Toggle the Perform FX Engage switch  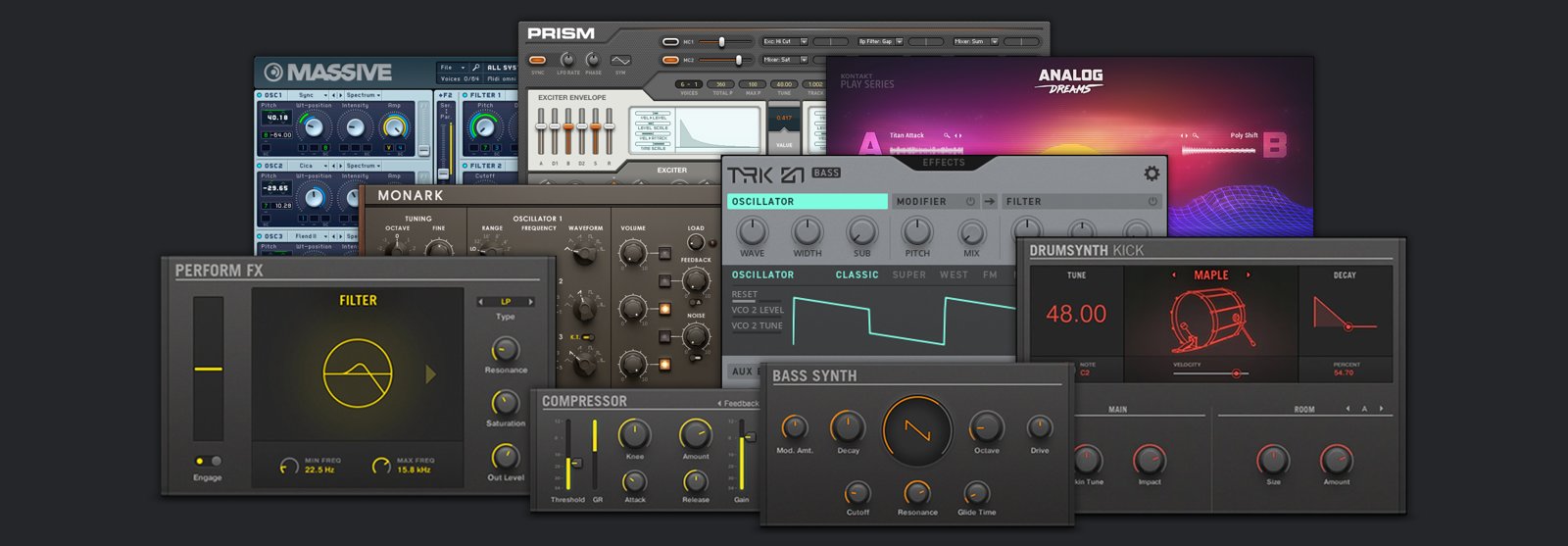(208, 461)
